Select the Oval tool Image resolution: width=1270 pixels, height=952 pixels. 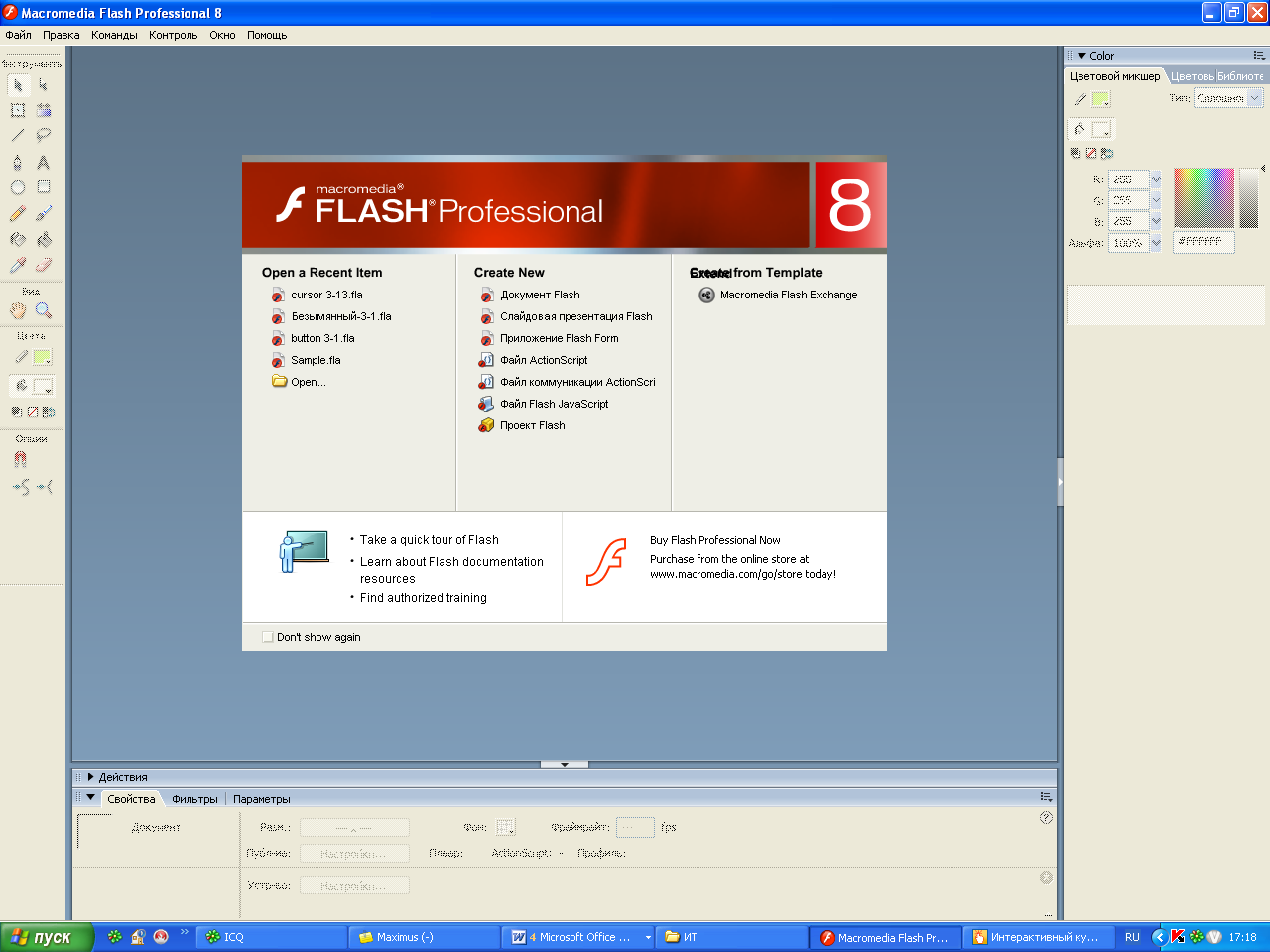(18, 187)
